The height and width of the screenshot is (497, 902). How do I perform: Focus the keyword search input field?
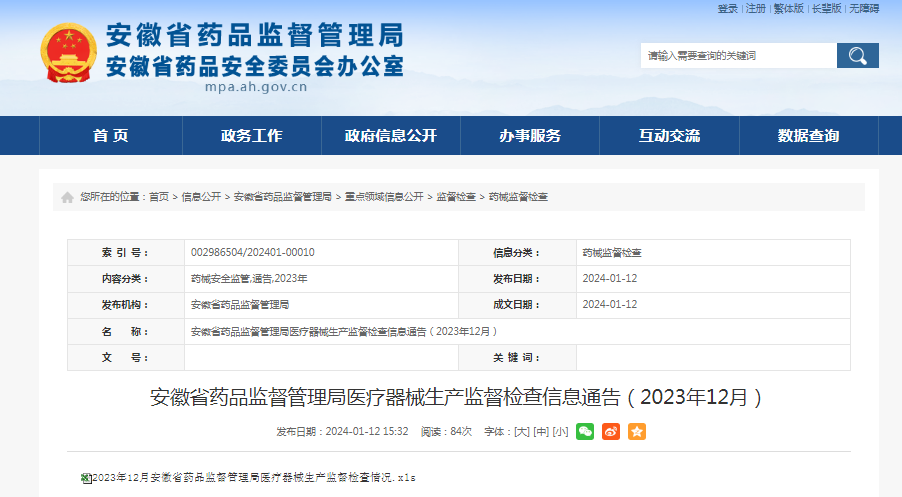739,55
